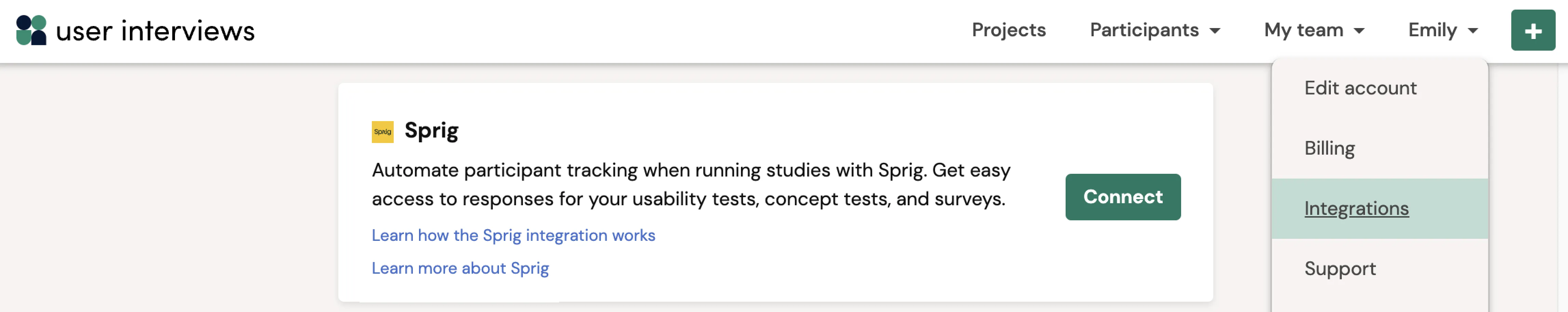Select Edit account from the menu
This screenshot has width=1568, height=312.
(x=1360, y=88)
